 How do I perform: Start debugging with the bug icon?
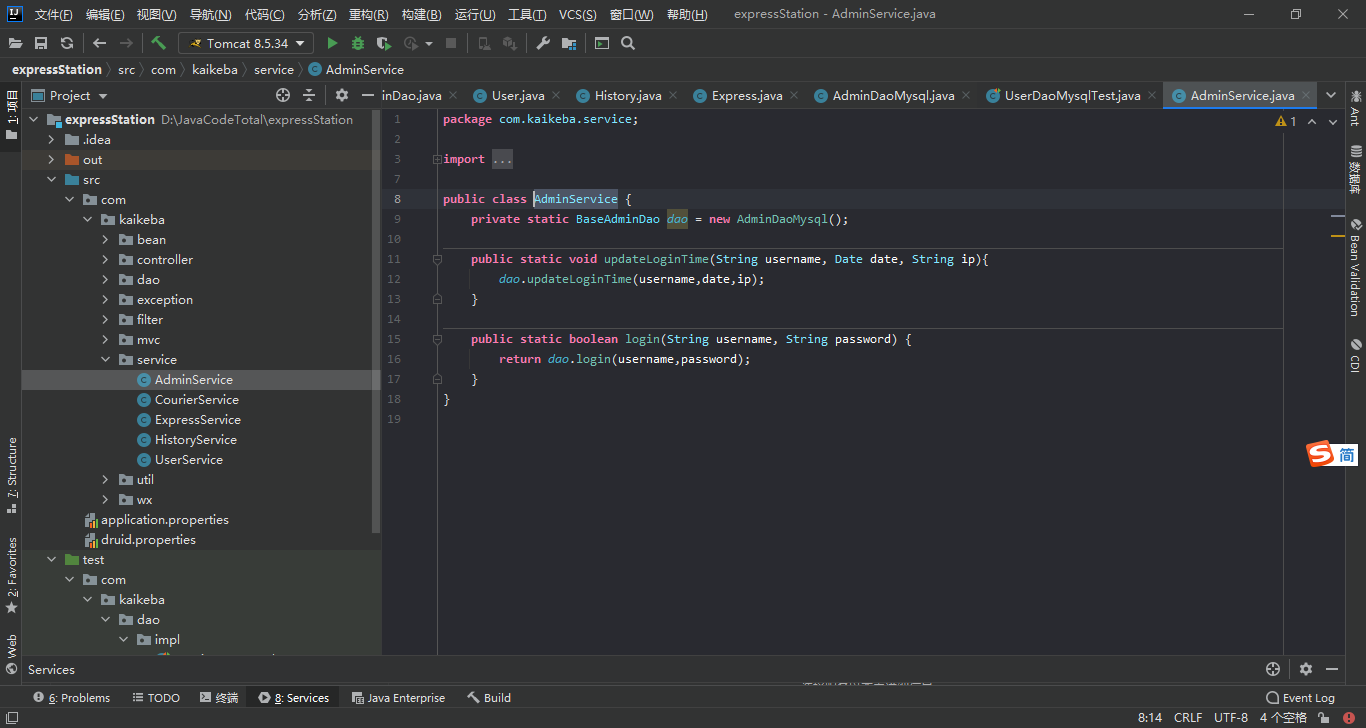point(358,43)
